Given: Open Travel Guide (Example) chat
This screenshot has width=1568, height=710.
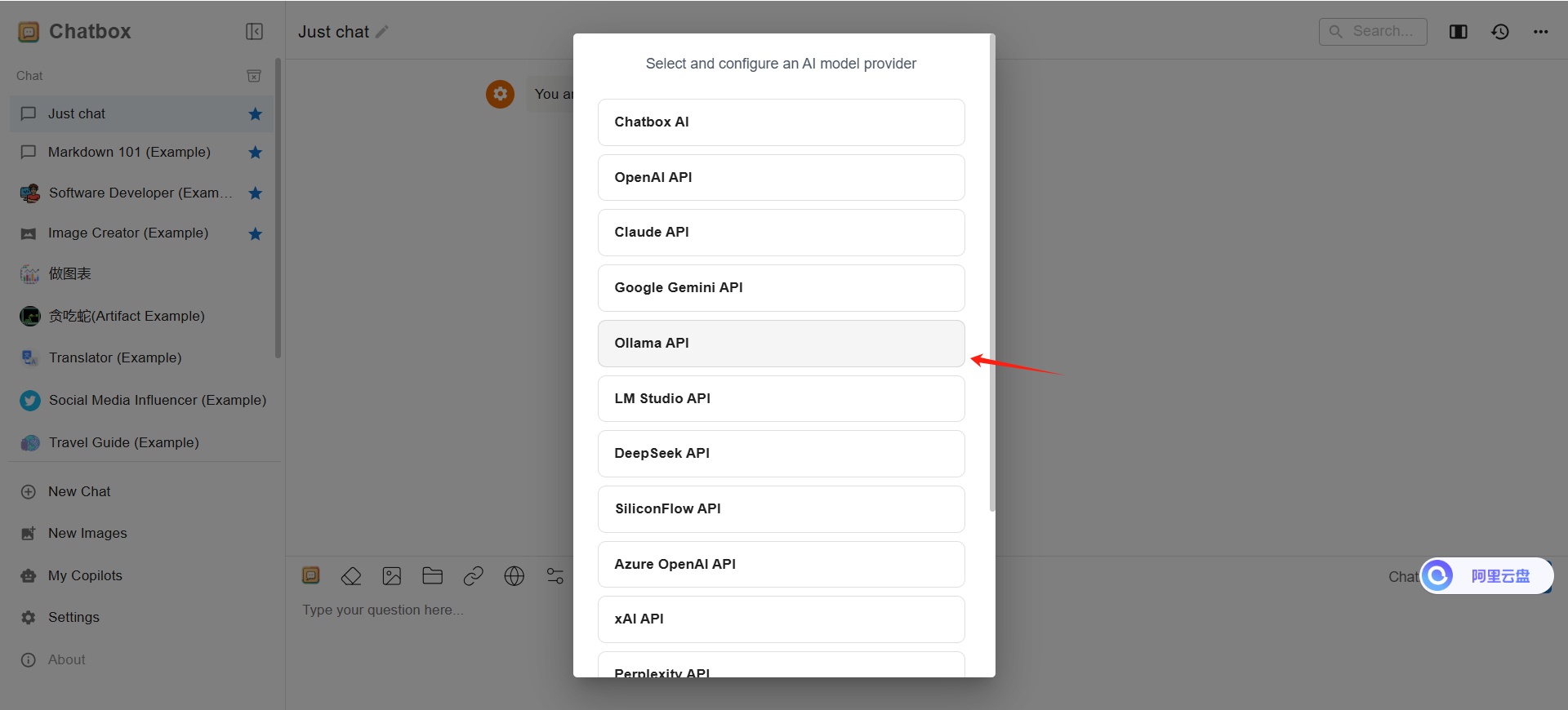Looking at the screenshot, I should (x=141, y=442).
